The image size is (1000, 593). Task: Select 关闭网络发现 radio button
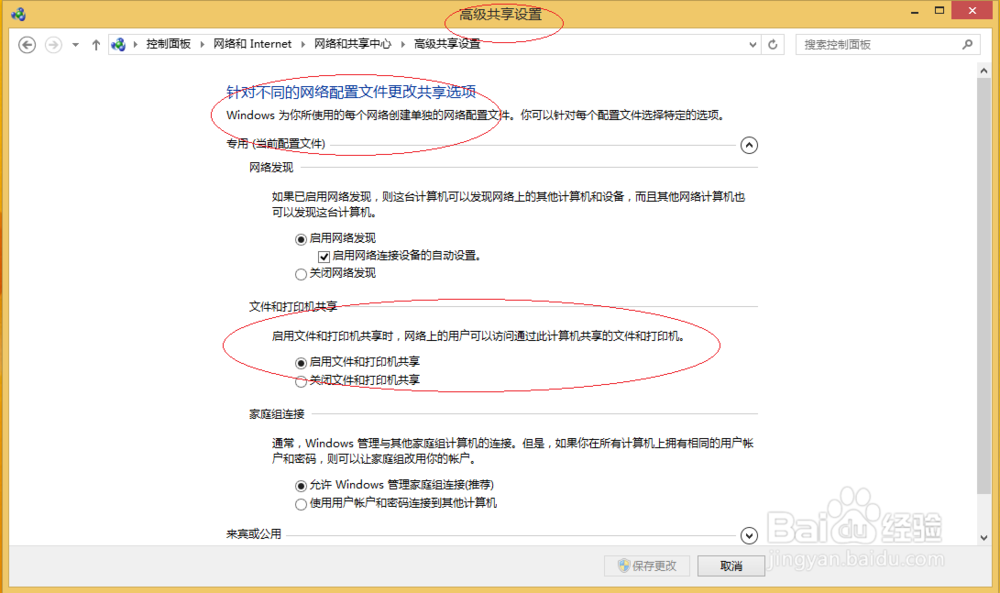pos(300,273)
